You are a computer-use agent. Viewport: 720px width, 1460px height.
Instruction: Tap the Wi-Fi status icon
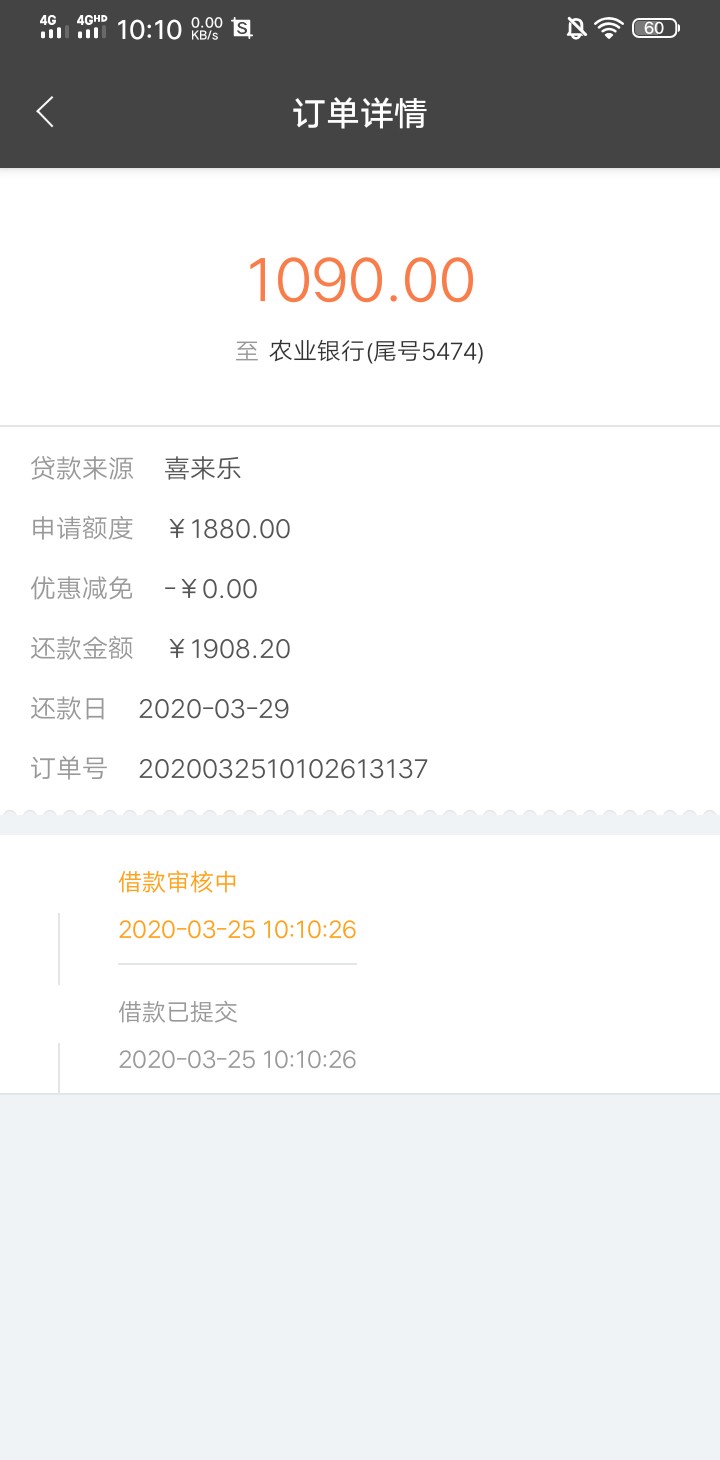pyautogui.click(x=608, y=28)
